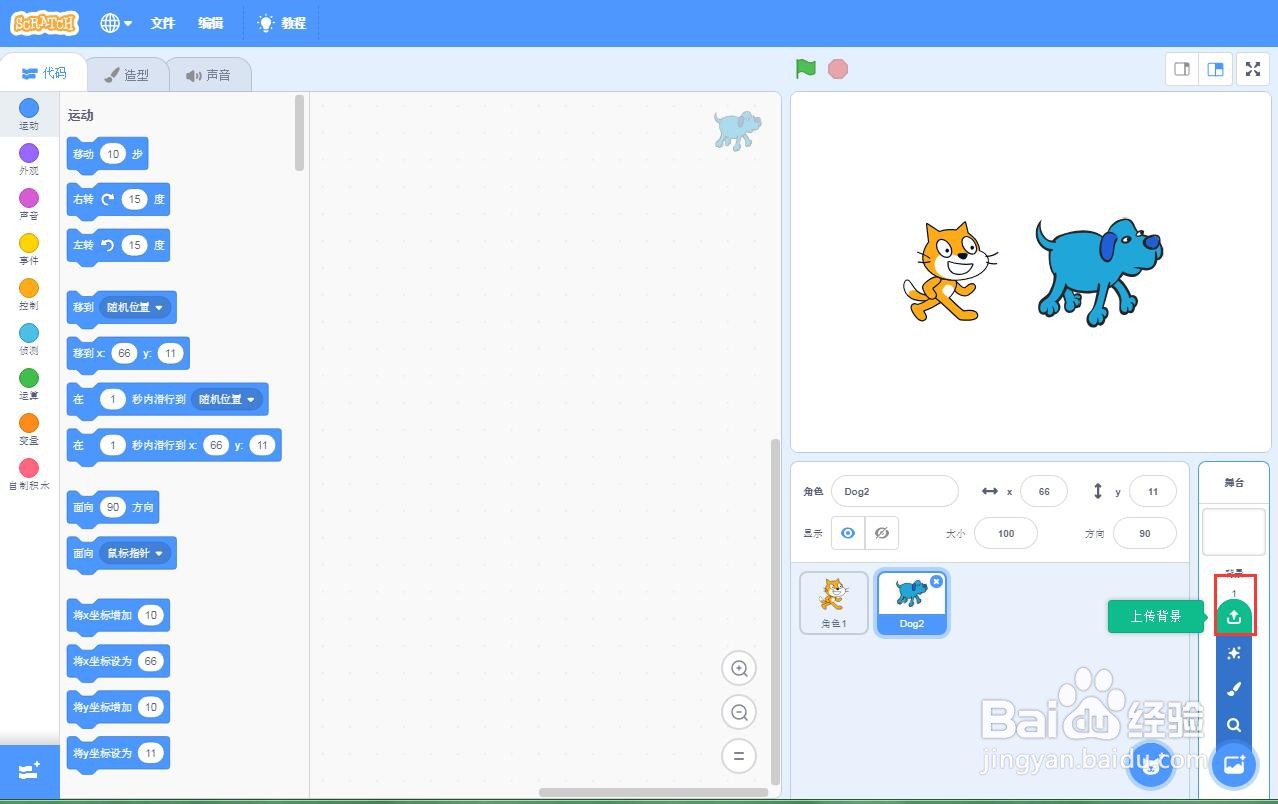Open the 编辑 menu
Viewport: 1278px width, 804px height.
click(x=210, y=23)
